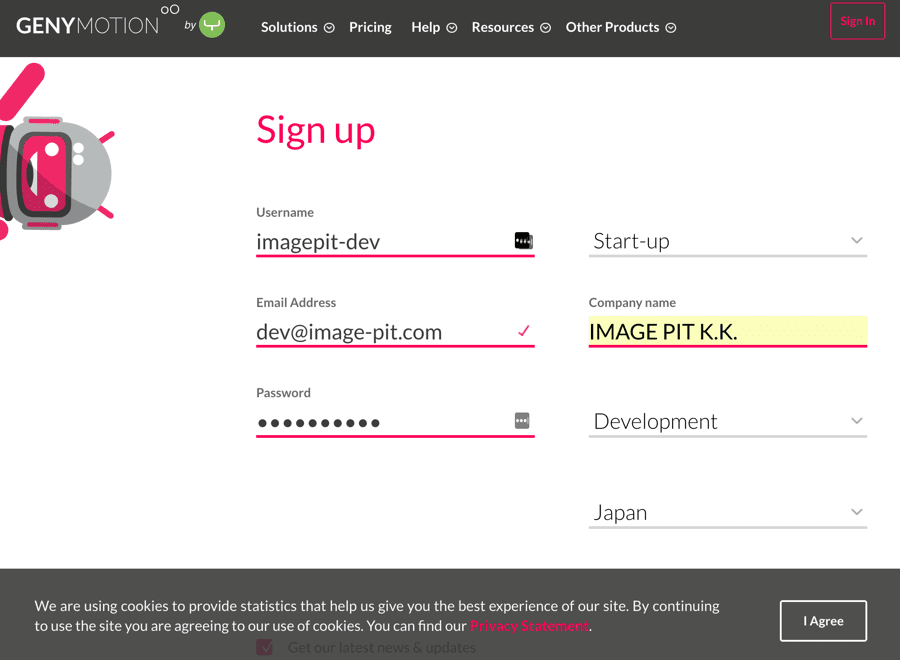
Task: Open the Japan country dropdown
Action: click(x=727, y=512)
